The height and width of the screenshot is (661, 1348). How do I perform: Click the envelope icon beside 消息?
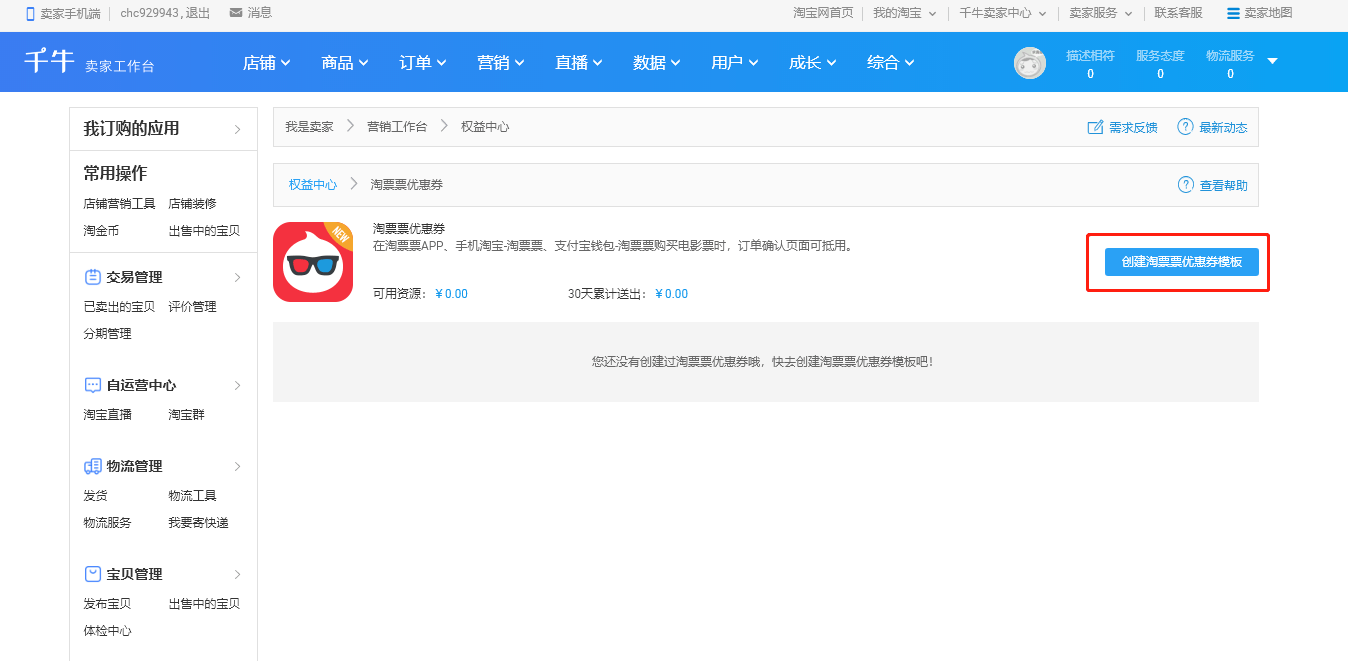coord(236,13)
